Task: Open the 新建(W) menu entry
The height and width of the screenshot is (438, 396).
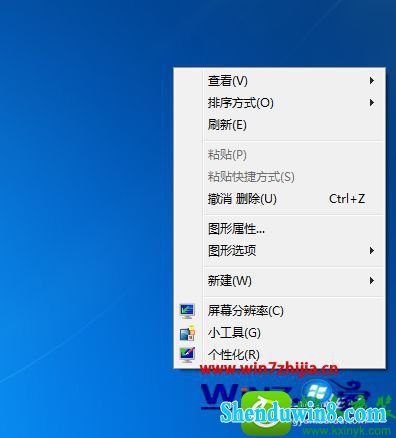Action: 279,281
